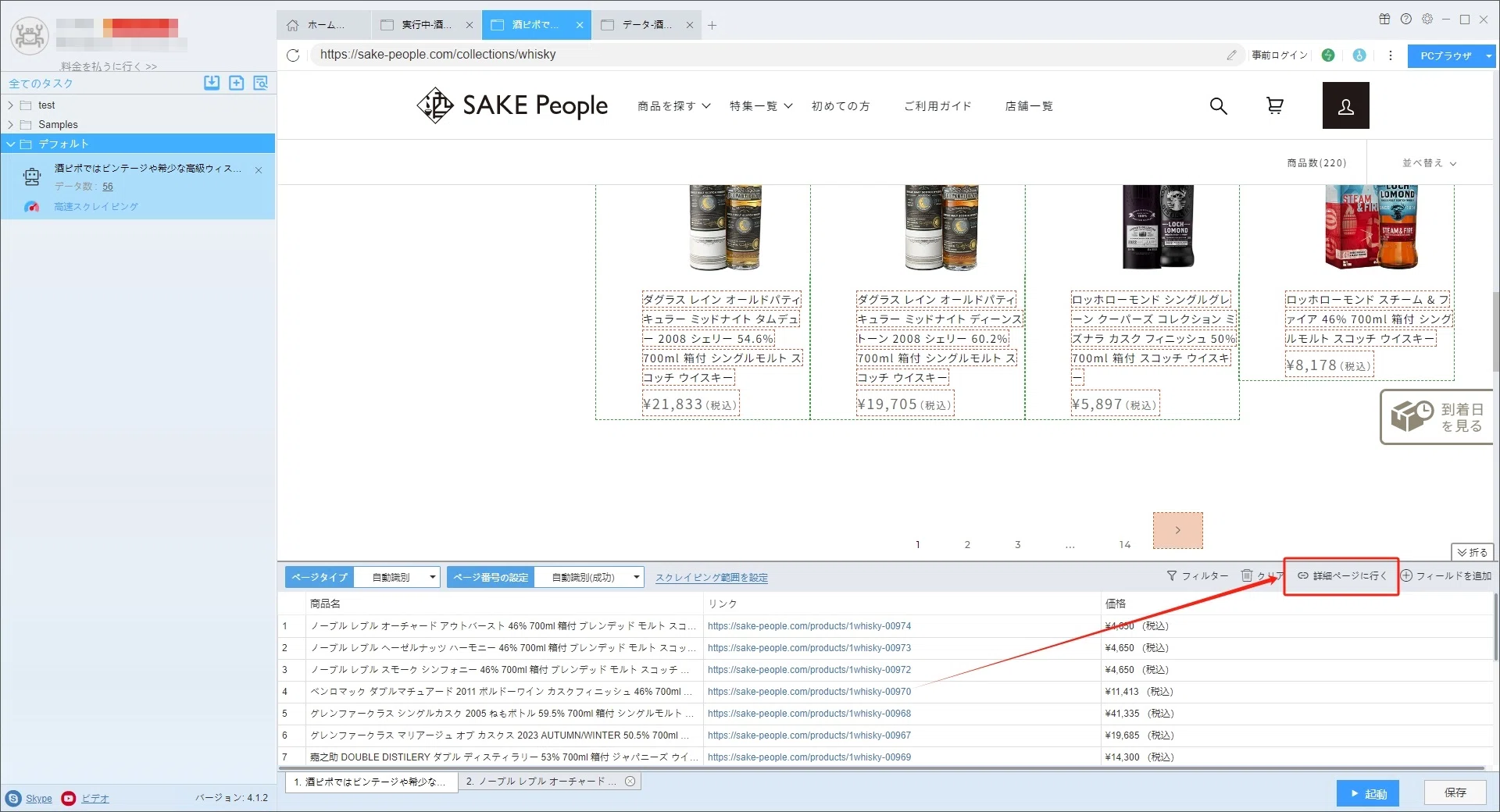This screenshot has width=1500, height=812.
Task: Open the browser three-dot options menu
Action: (1390, 55)
